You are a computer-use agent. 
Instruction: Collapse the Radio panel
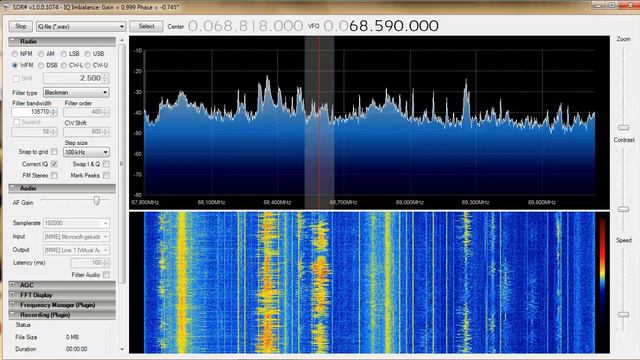pos(12,41)
